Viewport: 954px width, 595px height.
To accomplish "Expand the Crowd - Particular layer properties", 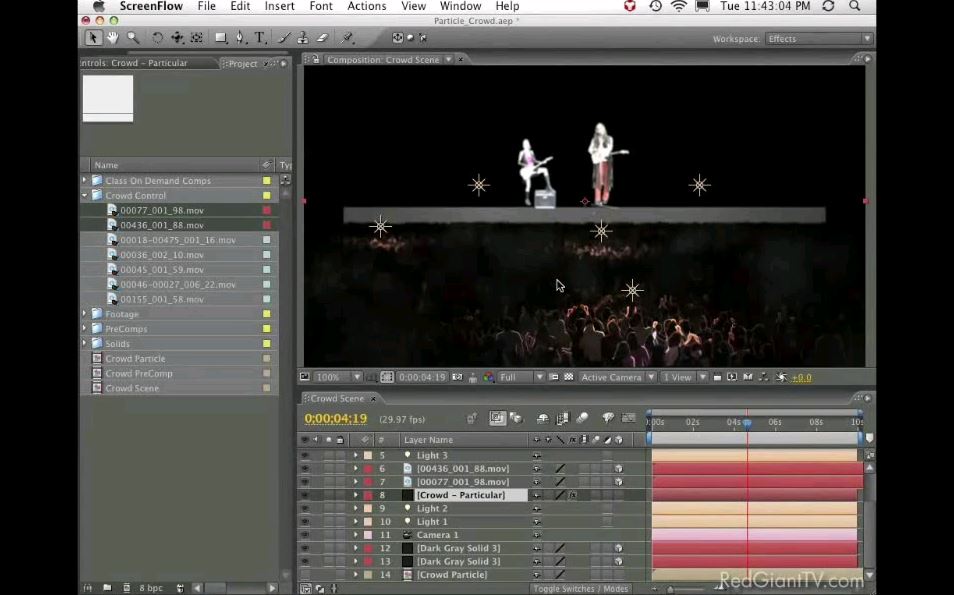I will [x=355, y=495].
